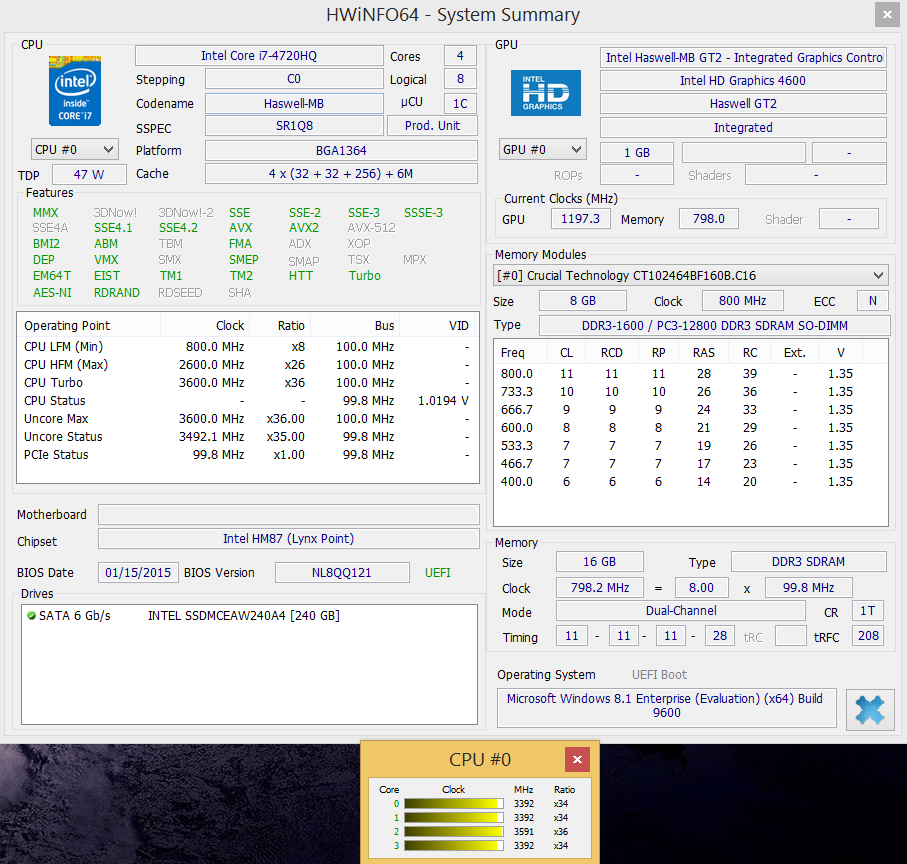907x864 pixels.
Task: Click the RAS column header
Action: point(703,352)
